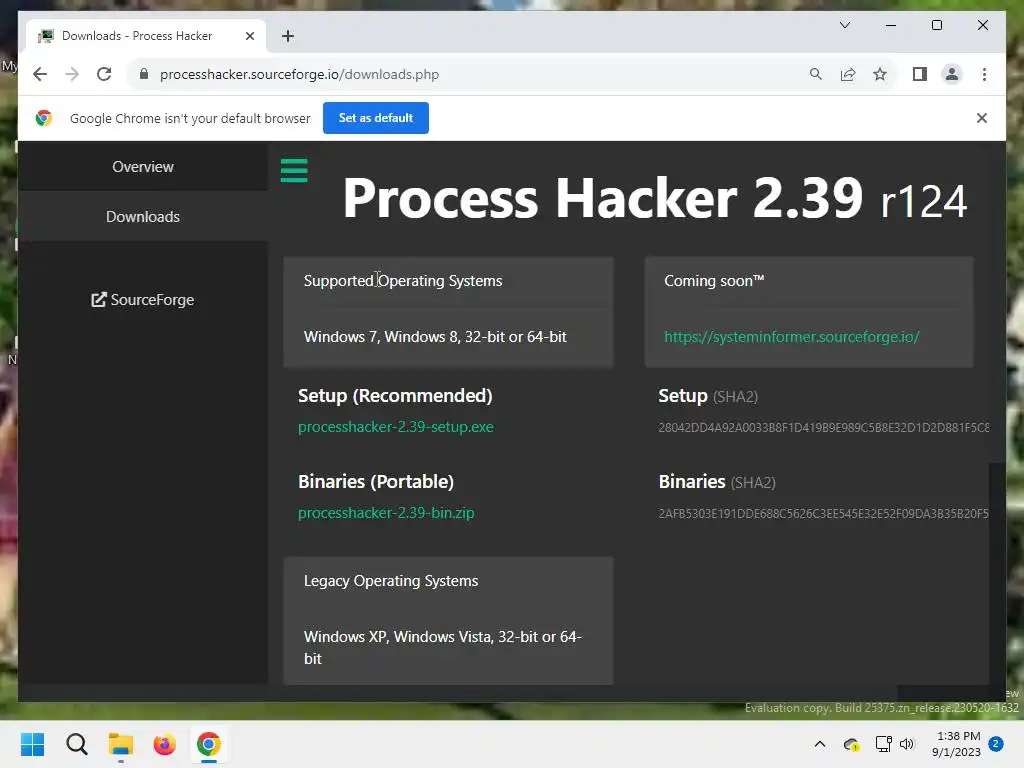
Task: Click the Chrome taskbar icon
Action: click(x=208, y=744)
